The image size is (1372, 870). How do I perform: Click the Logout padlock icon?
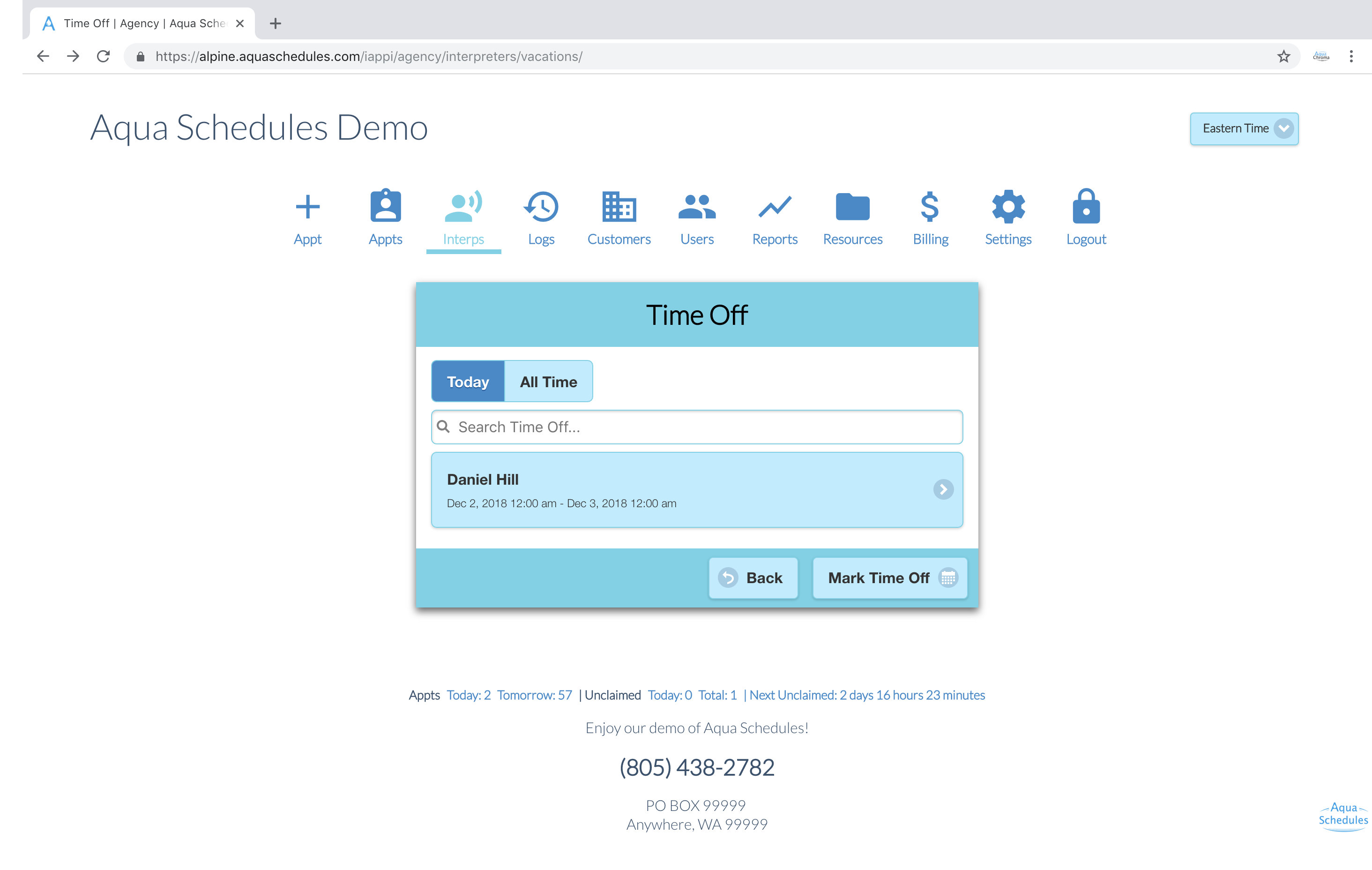1086,206
